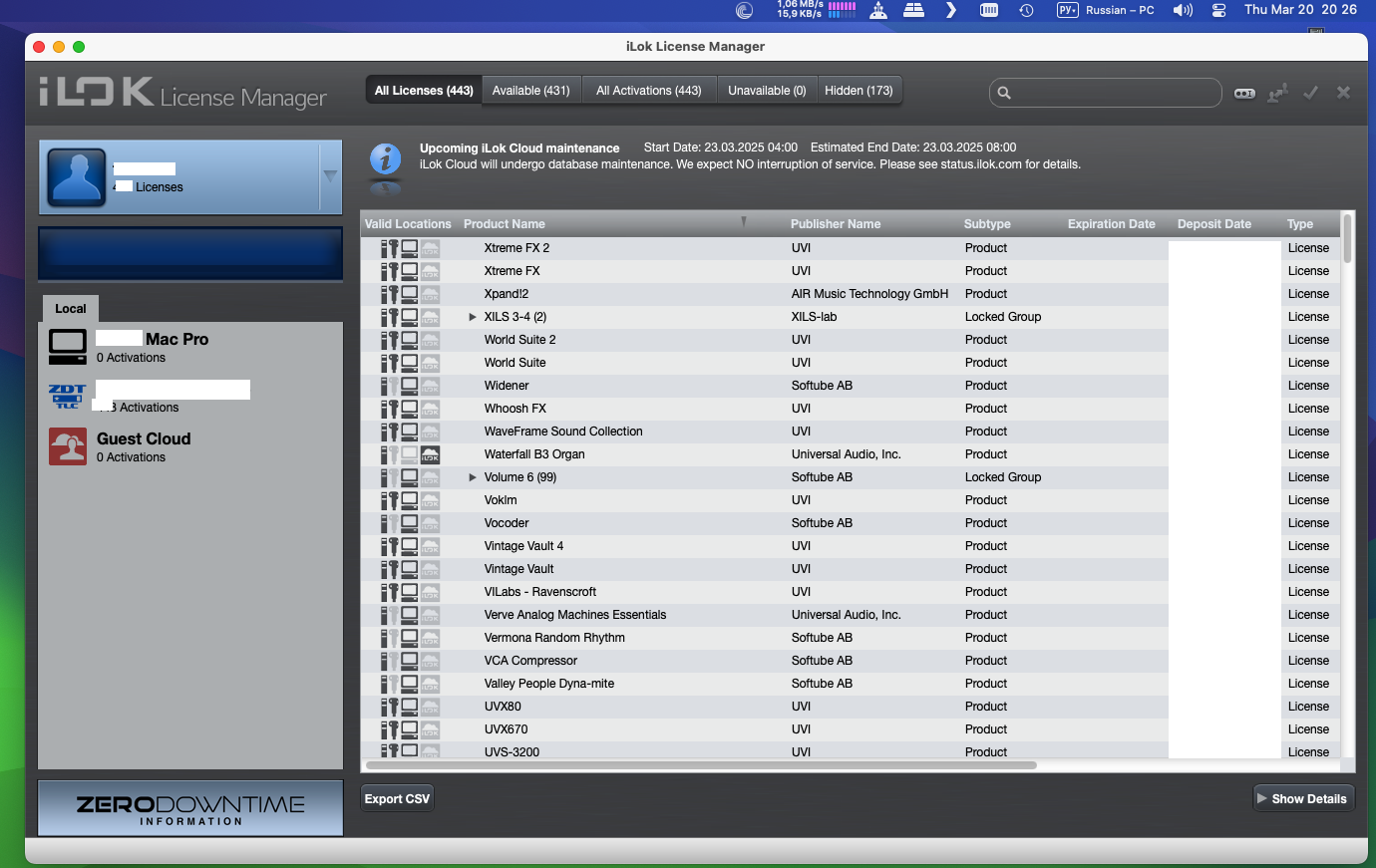Click the computer icon in Xpand!2 row
This screenshot has height=868, width=1376.
point(410,294)
